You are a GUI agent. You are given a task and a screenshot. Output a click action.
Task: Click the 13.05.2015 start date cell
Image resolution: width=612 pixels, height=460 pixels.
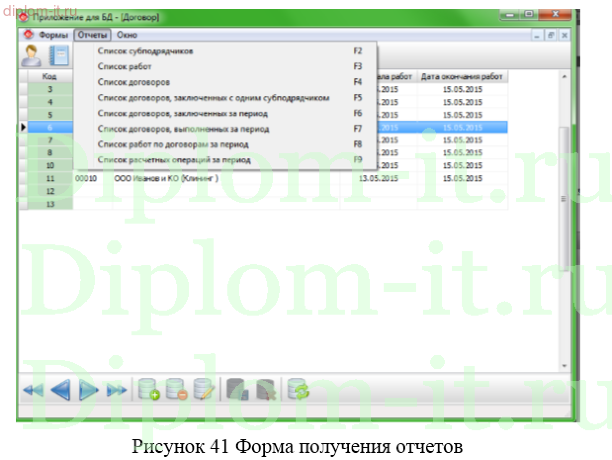click(378, 178)
